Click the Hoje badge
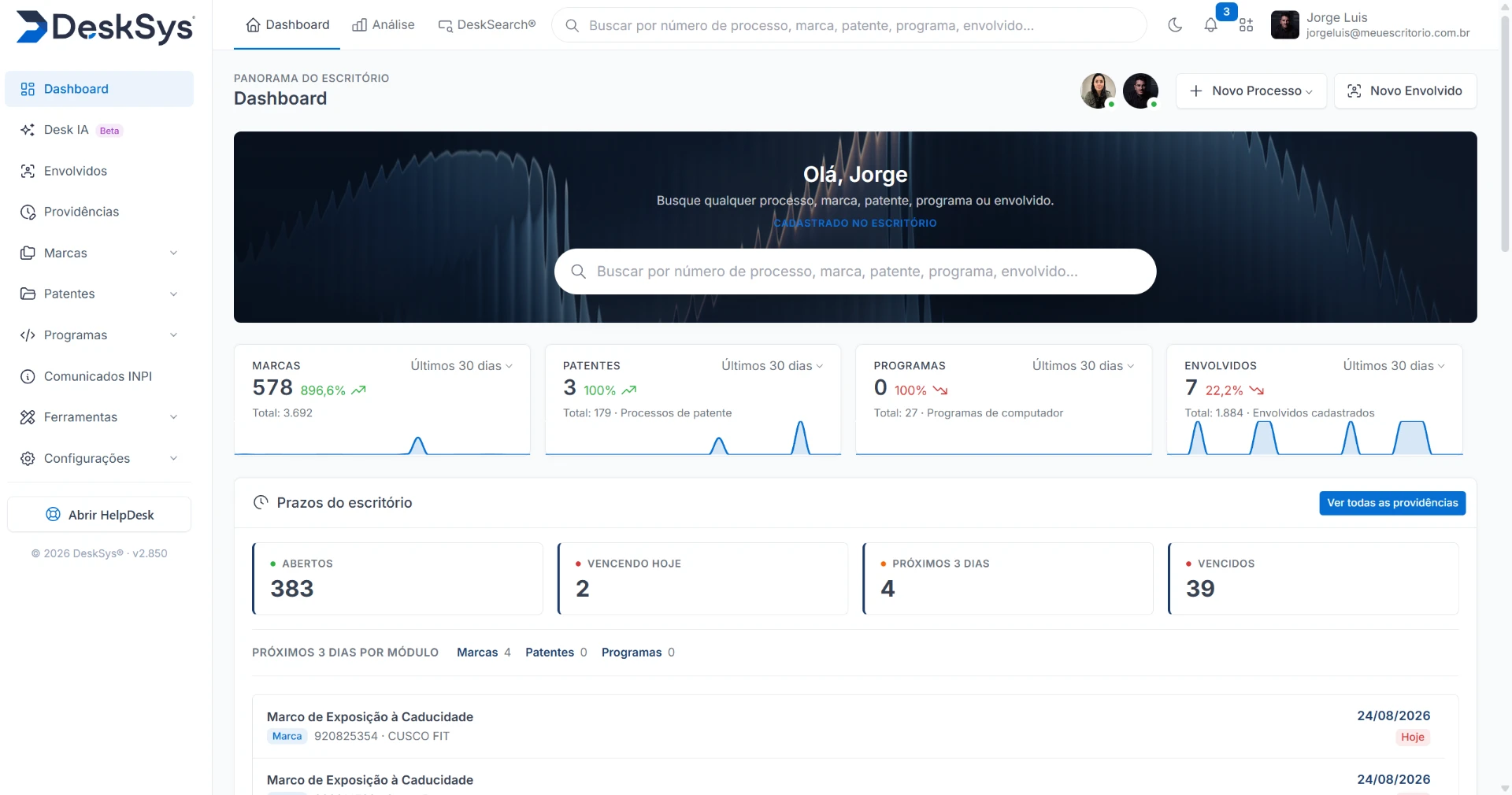 click(1412, 738)
